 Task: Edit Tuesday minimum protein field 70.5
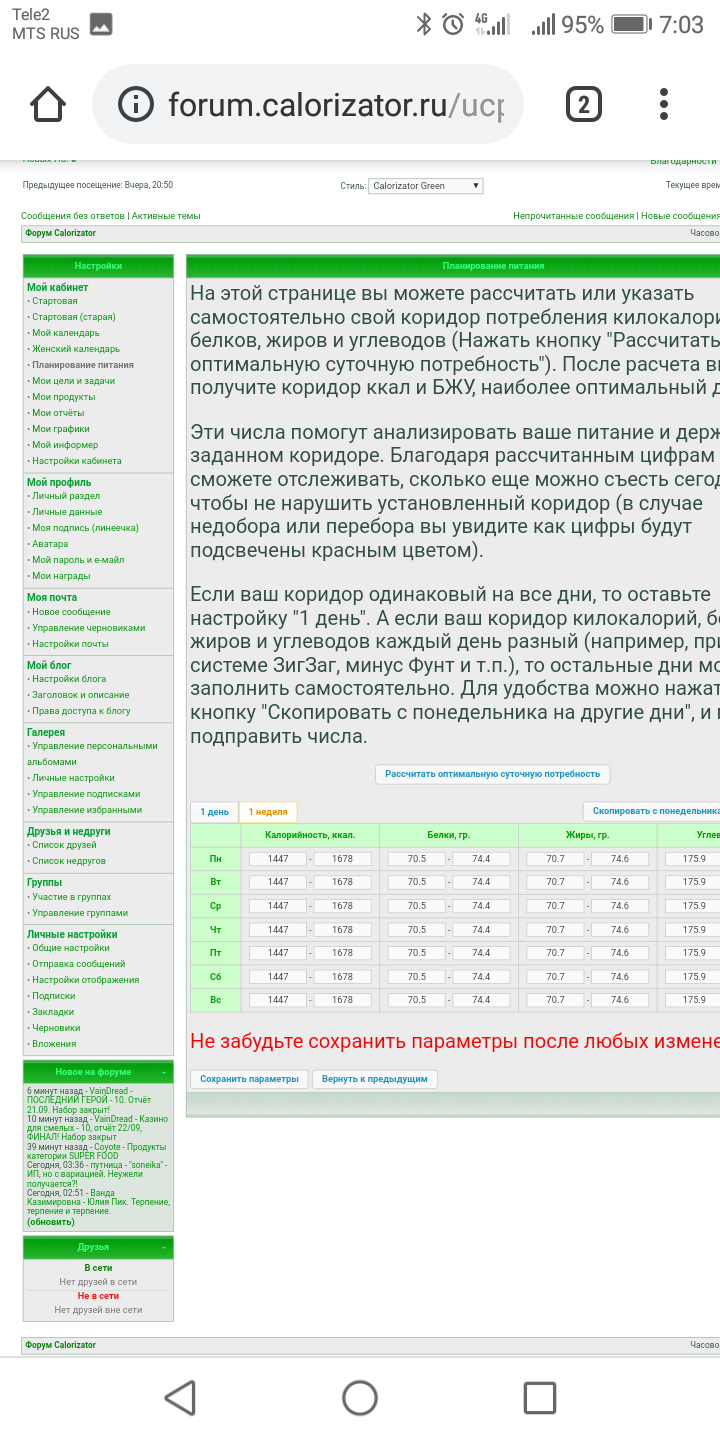(x=417, y=882)
